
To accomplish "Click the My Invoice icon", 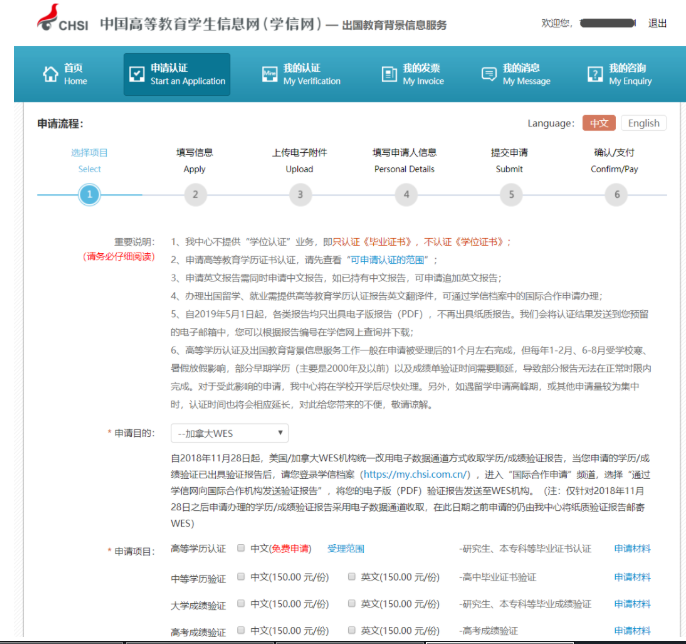I will click(389, 74).
